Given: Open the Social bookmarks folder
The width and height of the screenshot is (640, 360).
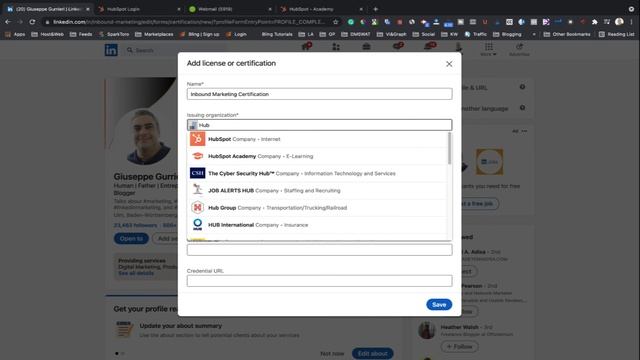Looking at the screenshot, I should pos(424,34).
